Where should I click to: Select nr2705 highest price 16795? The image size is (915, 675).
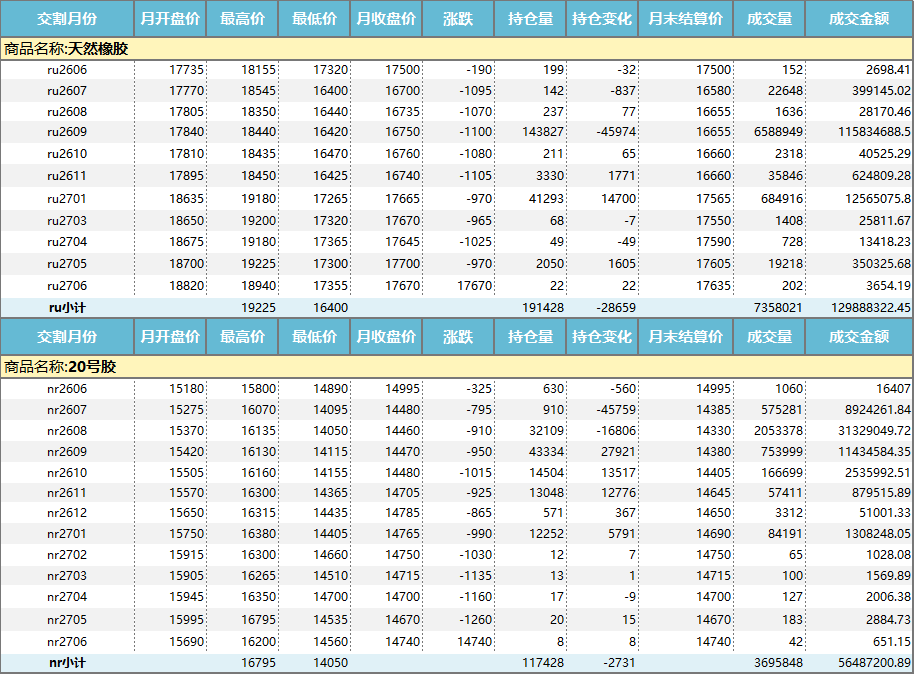(259, 620)
